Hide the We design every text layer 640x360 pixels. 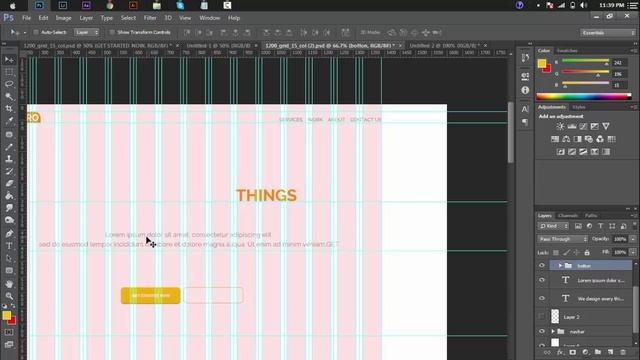point(542,298)
